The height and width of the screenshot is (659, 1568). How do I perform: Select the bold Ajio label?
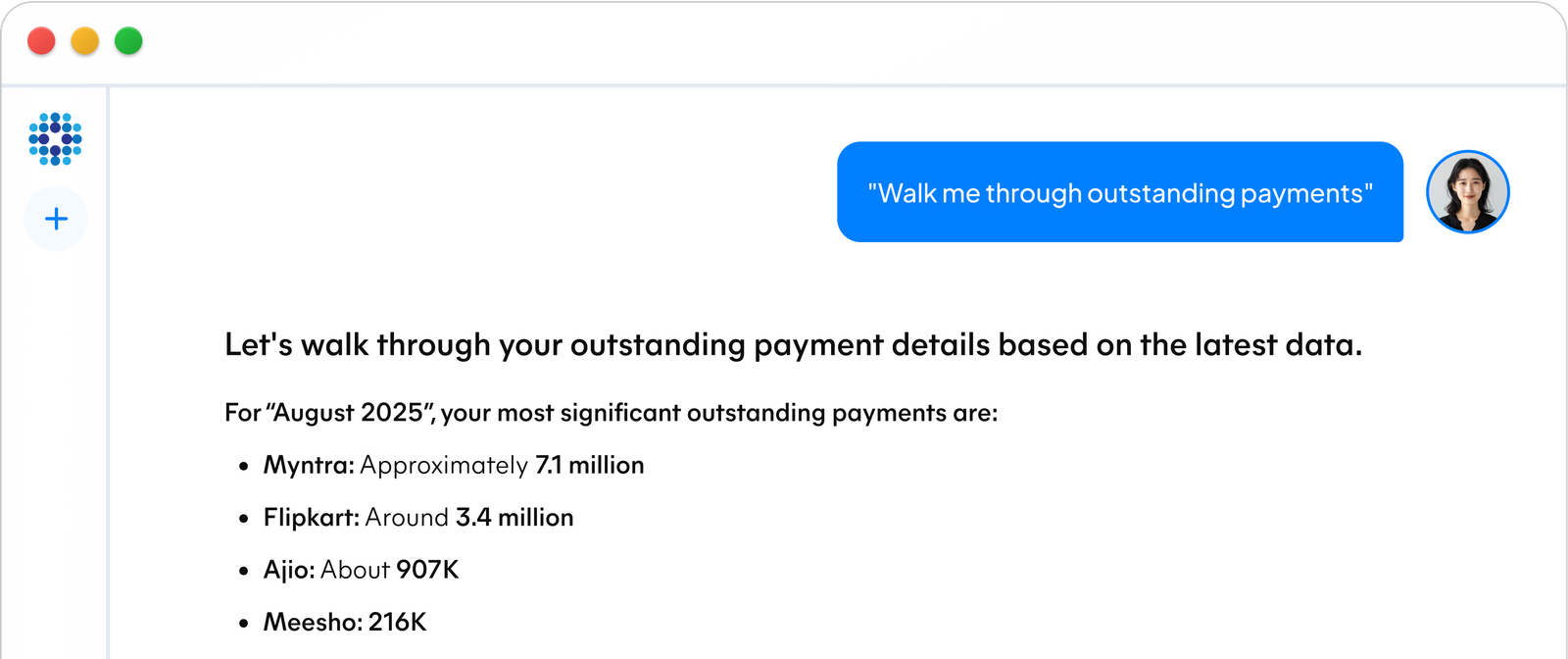(289, 570)
